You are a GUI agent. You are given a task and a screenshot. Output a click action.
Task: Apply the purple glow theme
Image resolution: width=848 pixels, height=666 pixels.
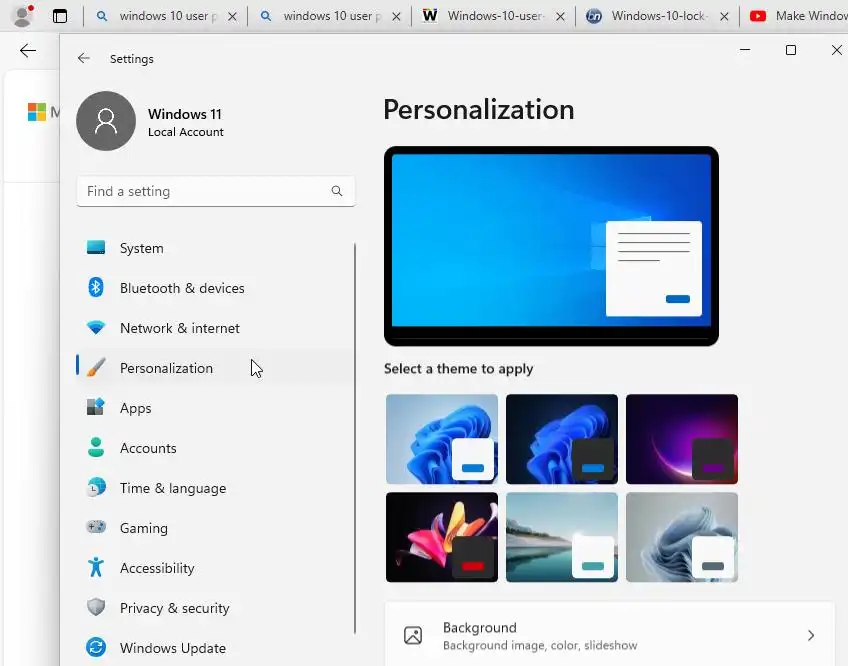681,439
